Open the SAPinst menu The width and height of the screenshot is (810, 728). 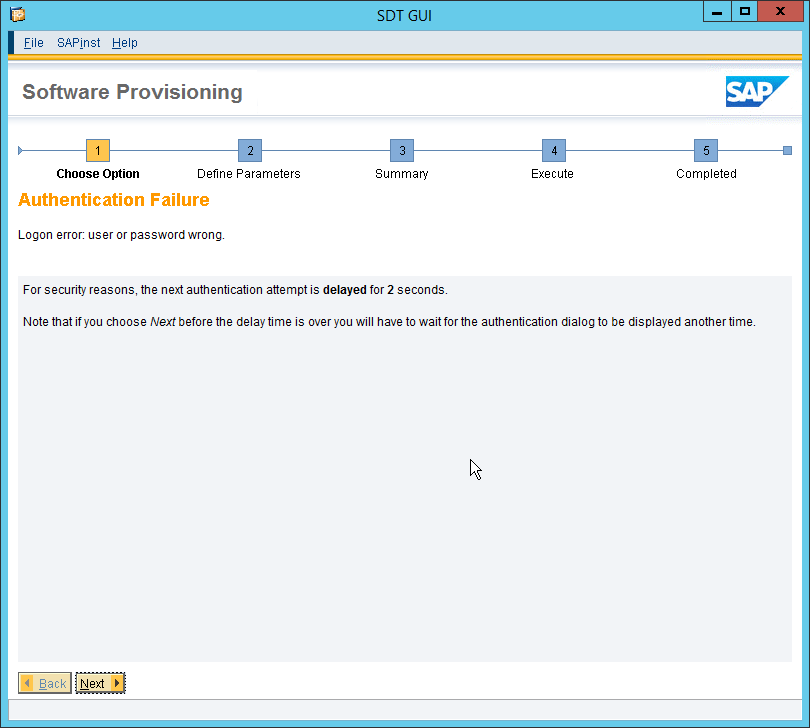point(79,43)
